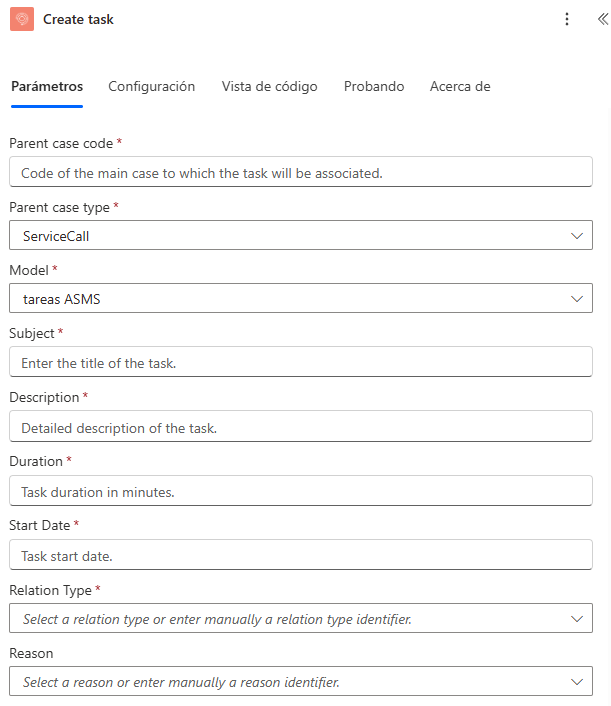The image size is (611, 706).
Task: Click the Parent case code field
Action: pyautogui.click(x=300, y=172)
